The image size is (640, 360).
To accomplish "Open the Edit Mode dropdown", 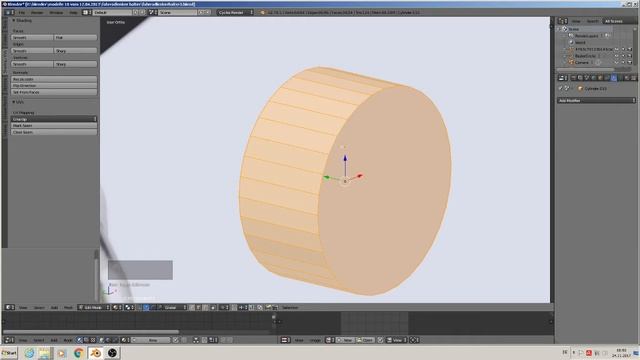I will click(x=94, y=307).
